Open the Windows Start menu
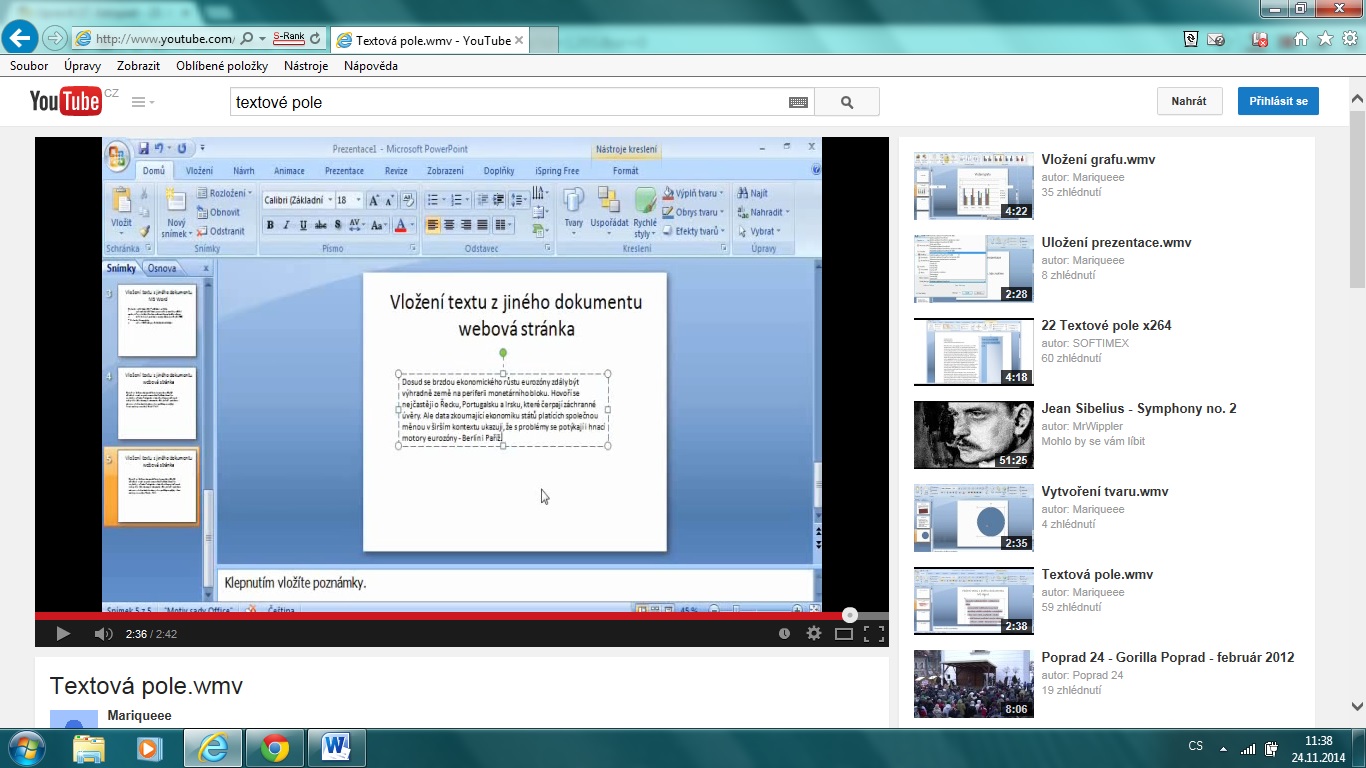Image resolution: width=1366 pixels, height=768 pixels. coord(25,748)
